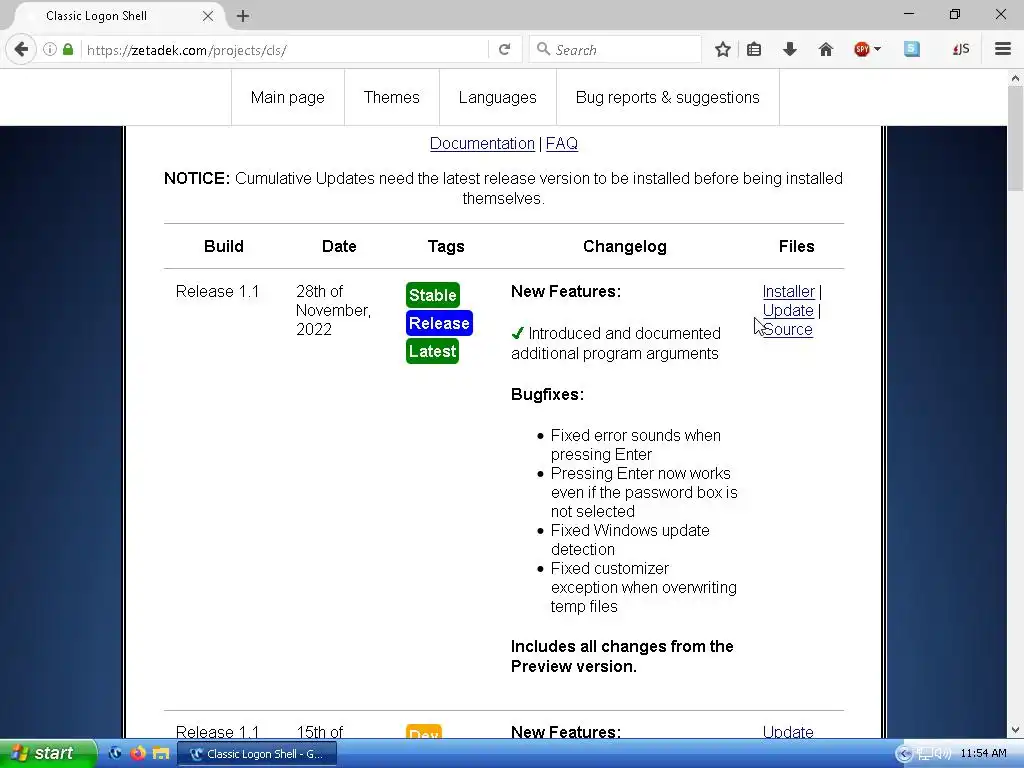Viewport: 1024px width, 768px height.
Task: Launch Firefox from quick launch
Action: pyautogui.click(x=138, y=753)
